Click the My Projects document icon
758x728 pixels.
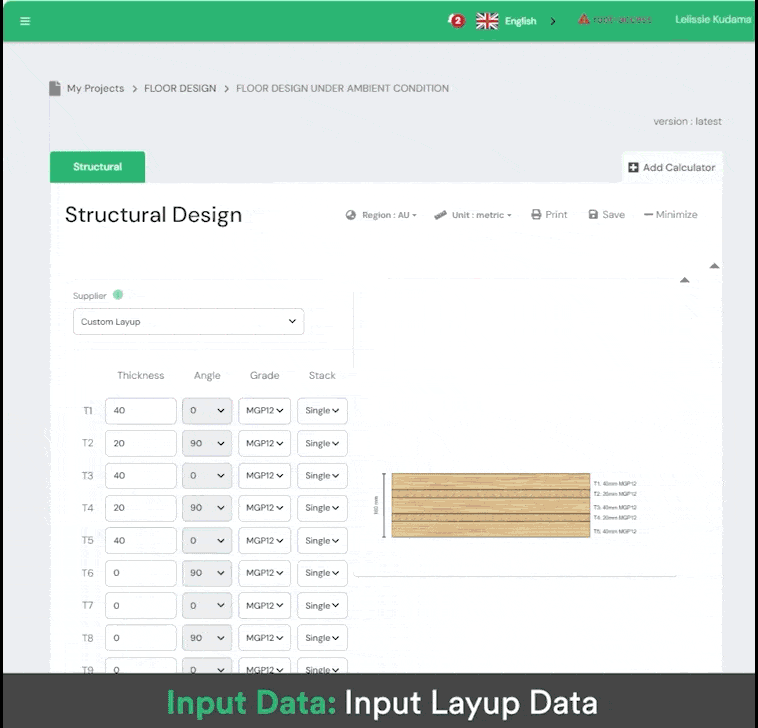[55, 88]
